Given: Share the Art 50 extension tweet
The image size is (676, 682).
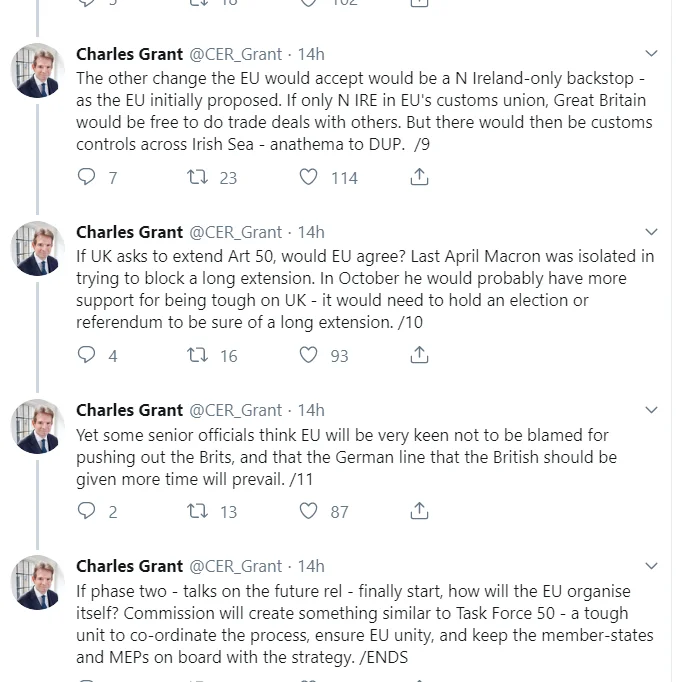Looking at the screenshot, I should click(x=419, y=354).
